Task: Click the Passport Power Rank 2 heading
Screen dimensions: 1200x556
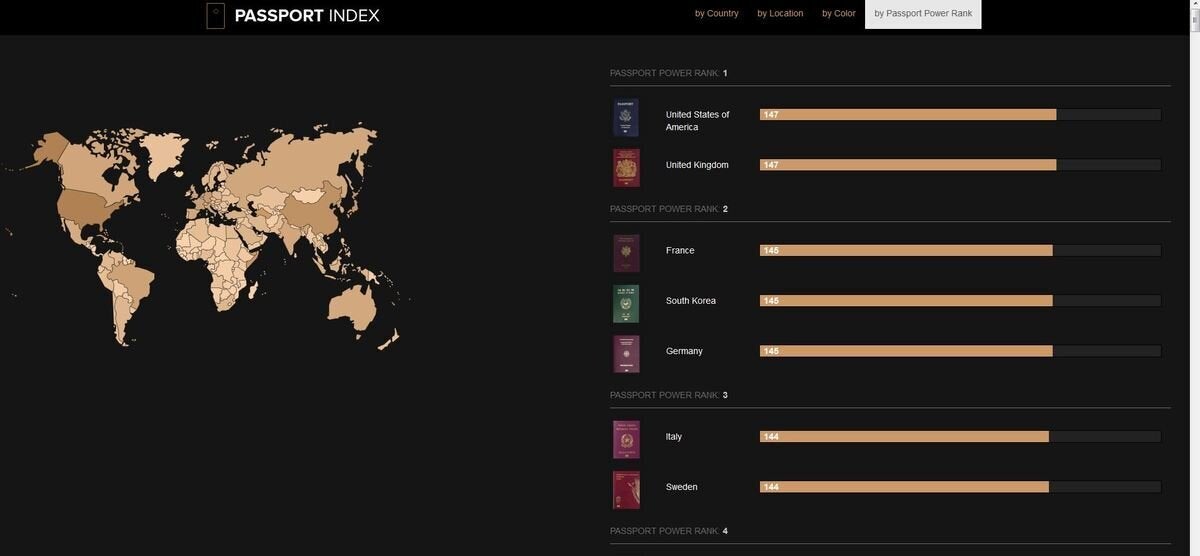Action: click(669, 209)
